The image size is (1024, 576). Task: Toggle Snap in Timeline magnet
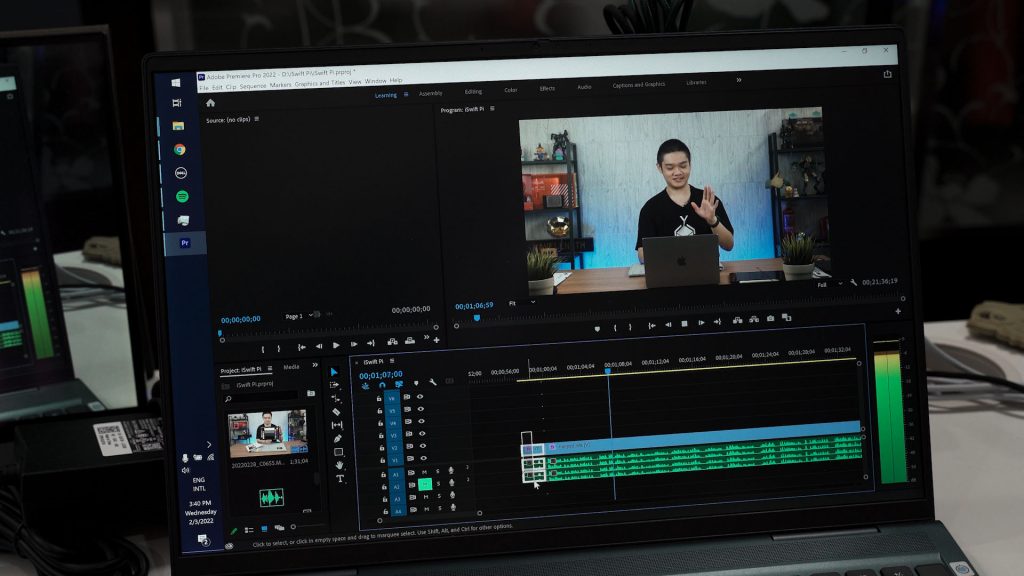tap(382, 385)
